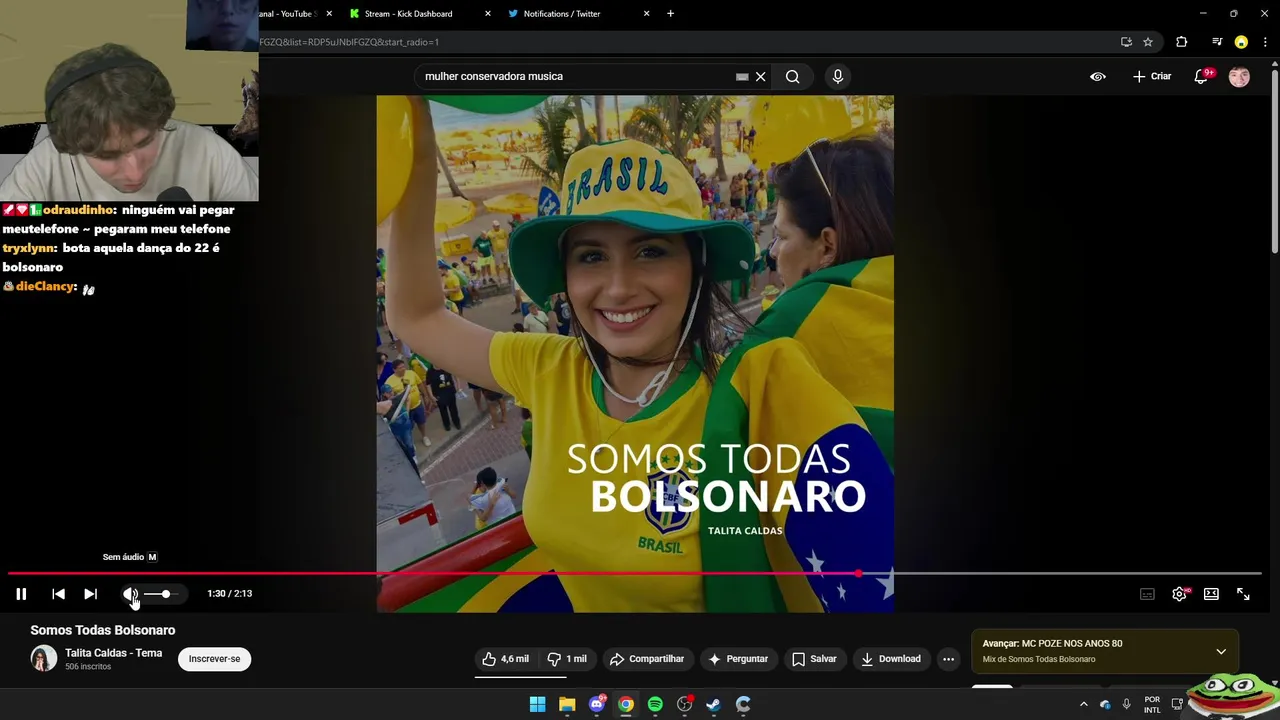Go to the previous video
The image size is (1280, 720).
point(58,594)
